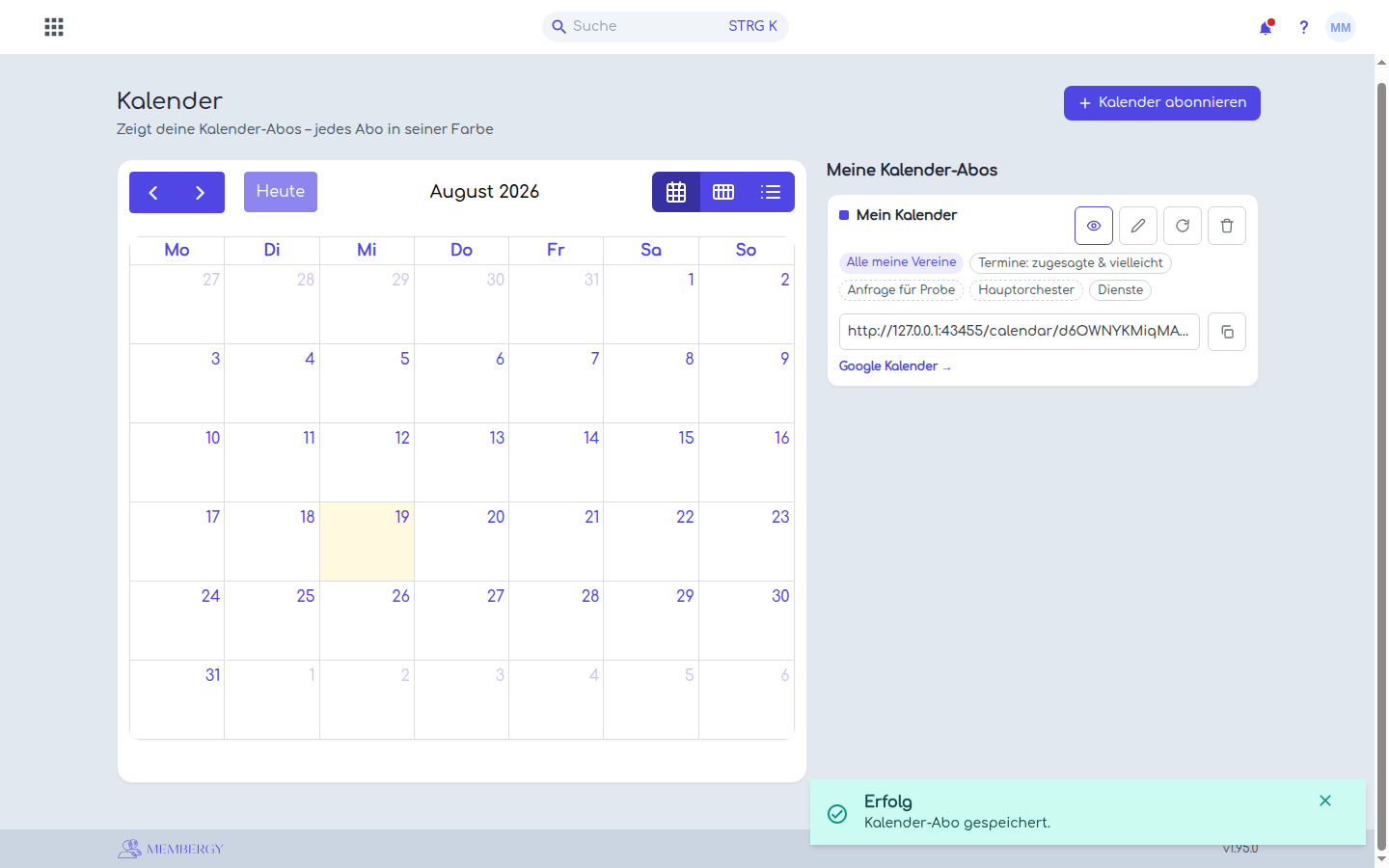Open the notifications bell
This screenshot has height=868, width=1389.
(x=1266, y=27)
